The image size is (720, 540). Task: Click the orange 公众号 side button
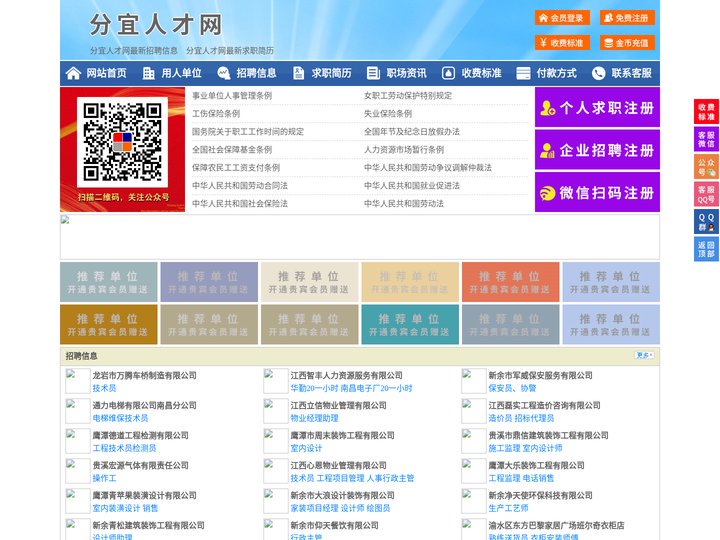pos(706,167)
